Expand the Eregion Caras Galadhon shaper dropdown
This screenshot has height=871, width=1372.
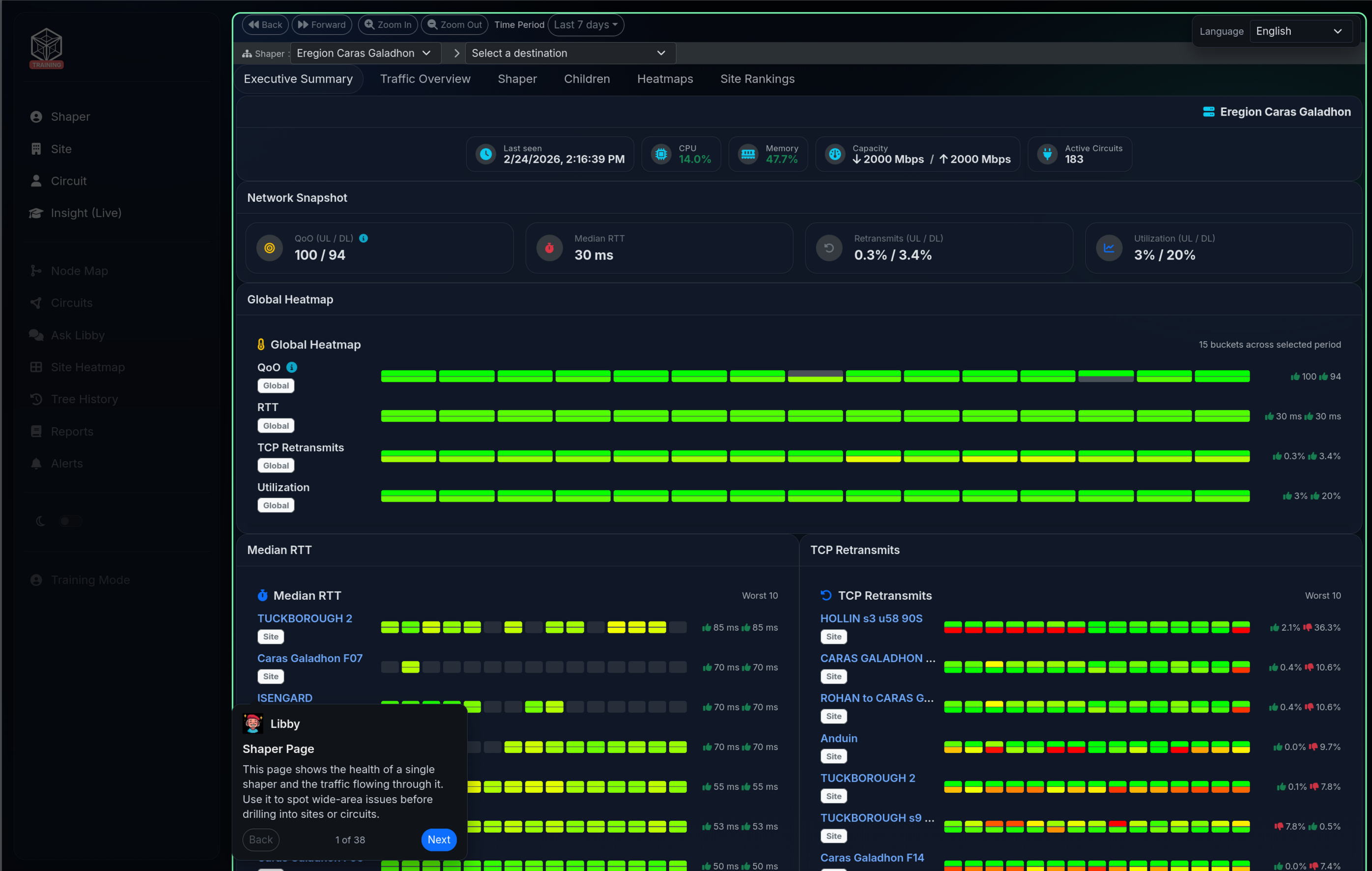[x=365, y=53]
